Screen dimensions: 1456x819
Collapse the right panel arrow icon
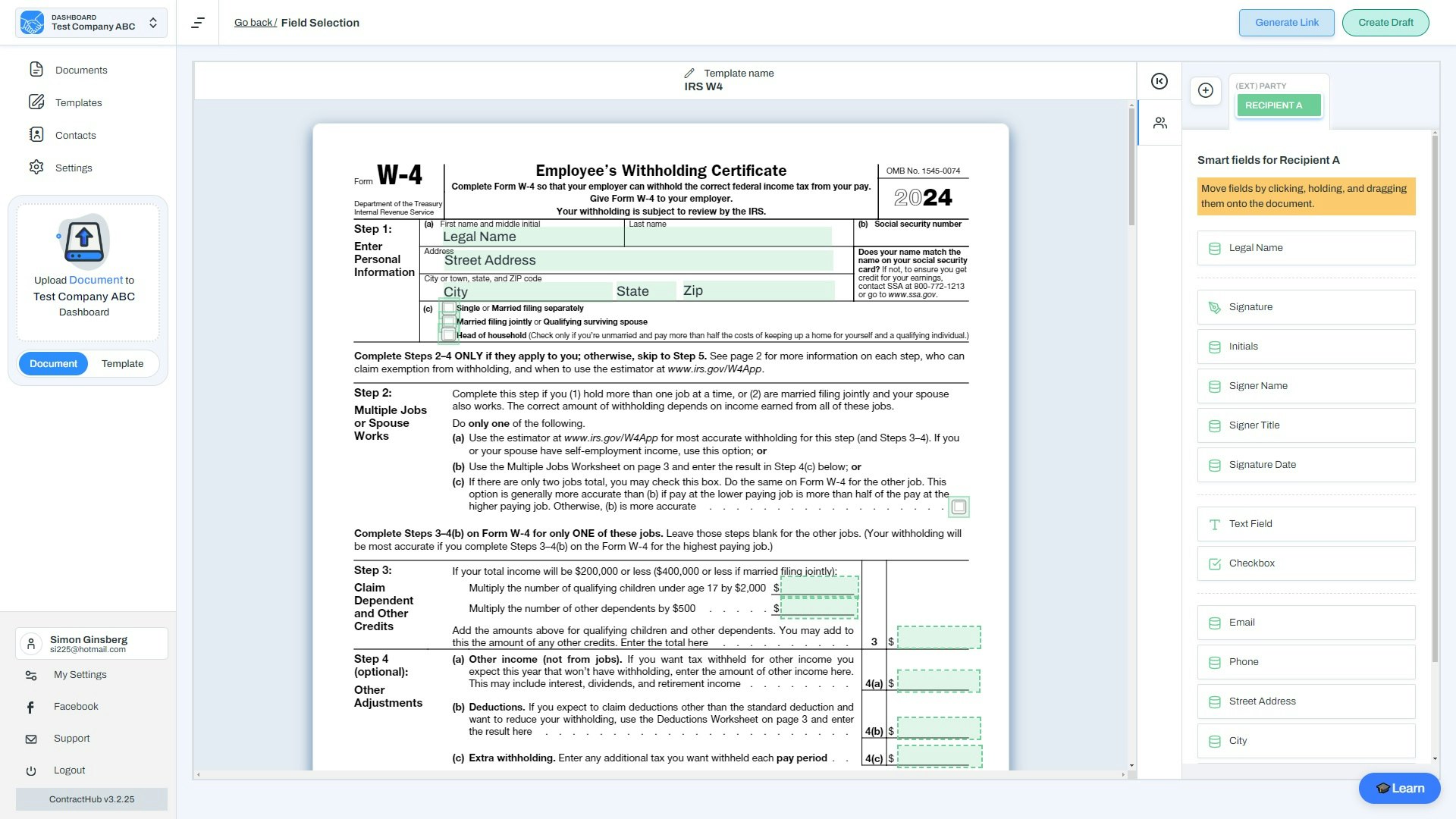pyautogui.click(x=1159, y=81)
